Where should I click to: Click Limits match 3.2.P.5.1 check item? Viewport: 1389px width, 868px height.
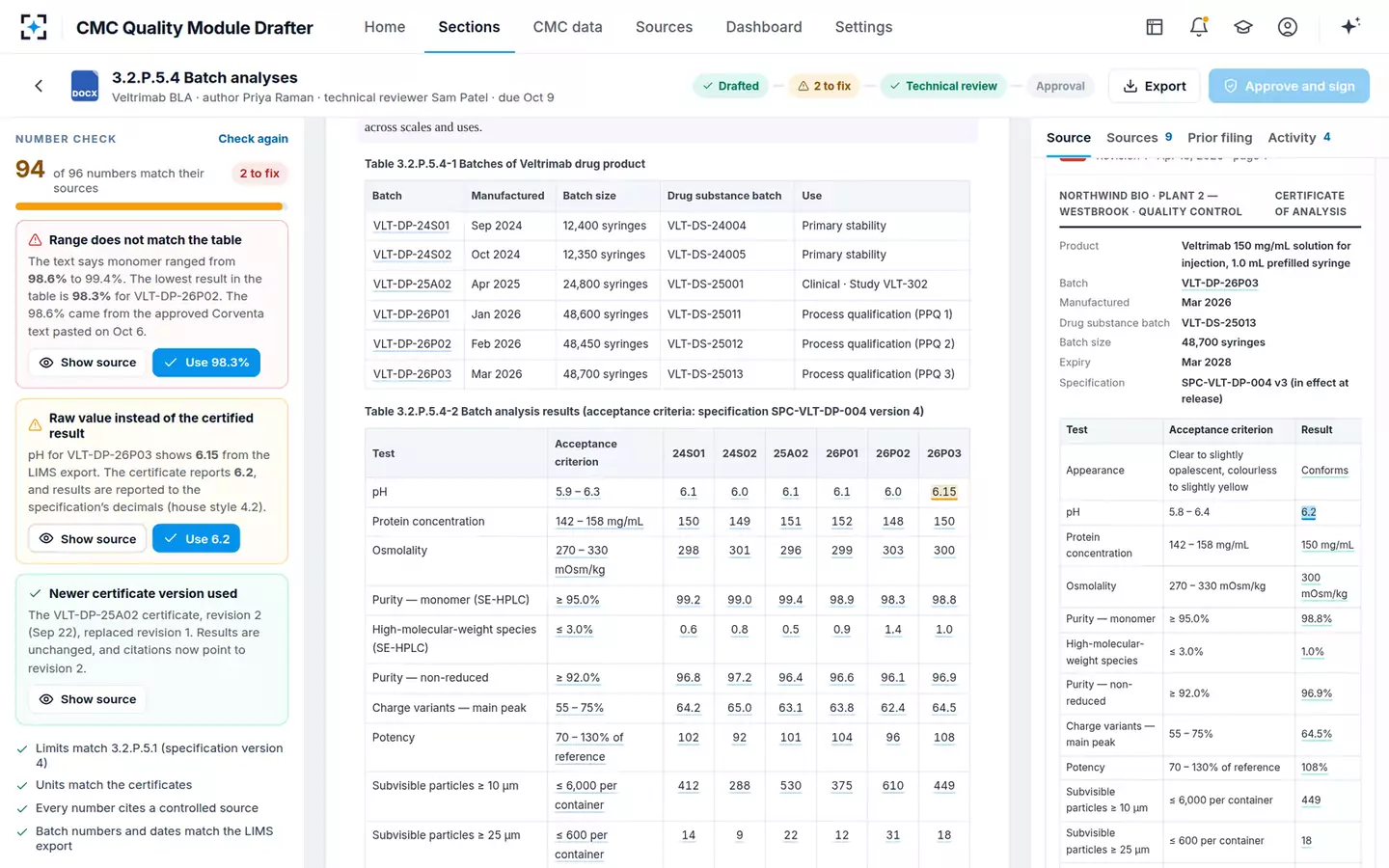[150, 755]
